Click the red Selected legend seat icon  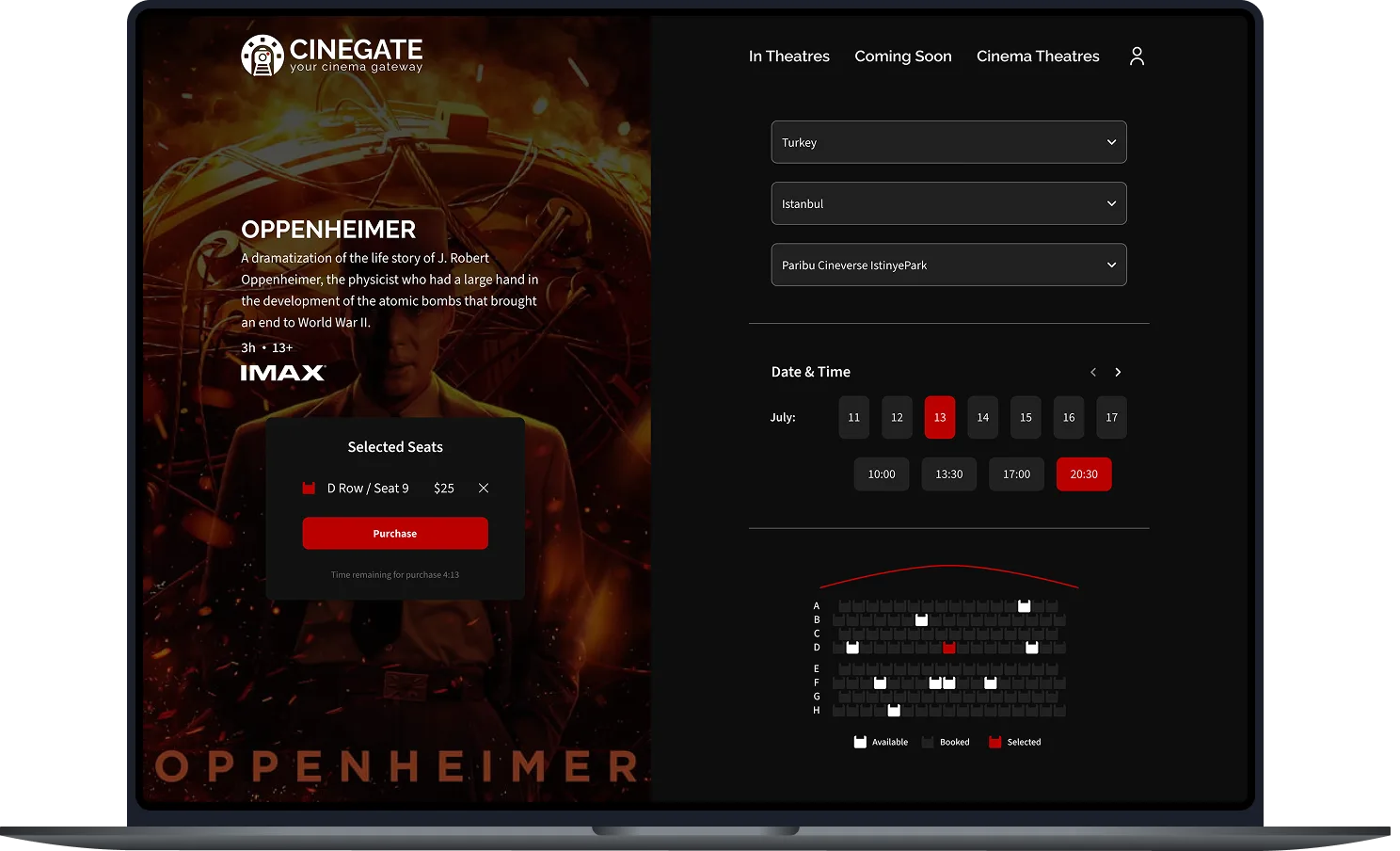(994, 742)
